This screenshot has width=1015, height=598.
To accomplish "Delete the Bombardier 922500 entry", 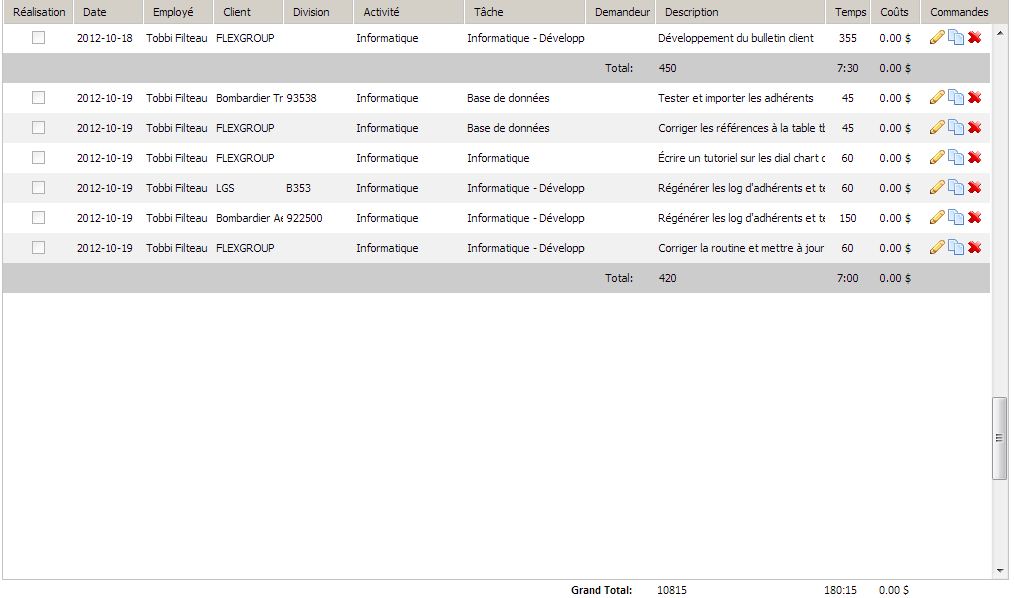I will (974, 217).
